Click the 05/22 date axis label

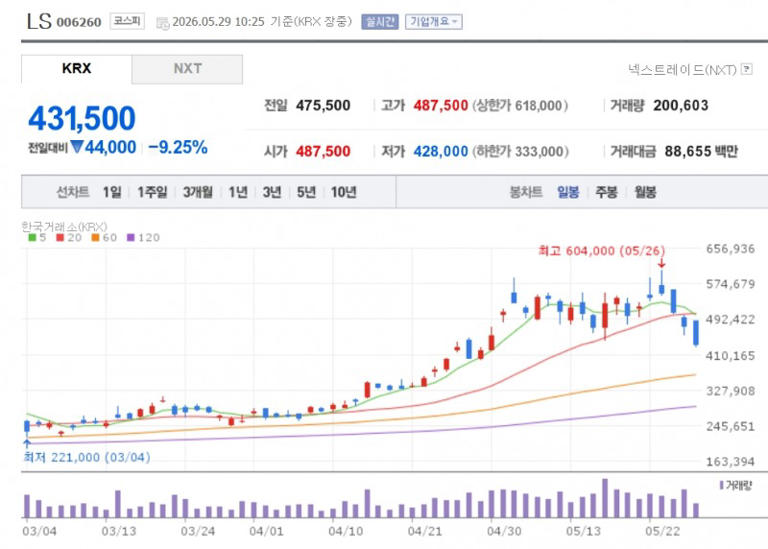point(662,531)
